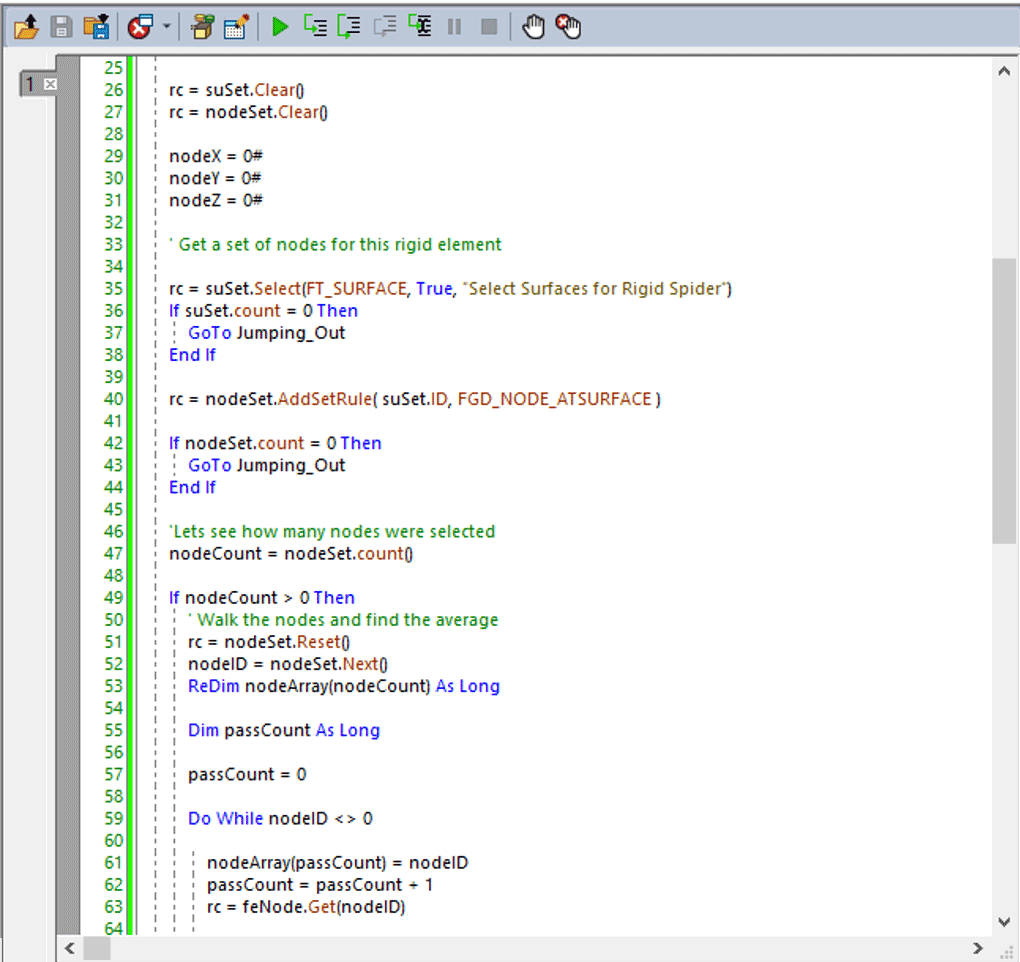The height and width of the screenshot is (962, 1020).
Task: Click 'rc = nodeSet.Reset()' line
Action: coord(269,642)
